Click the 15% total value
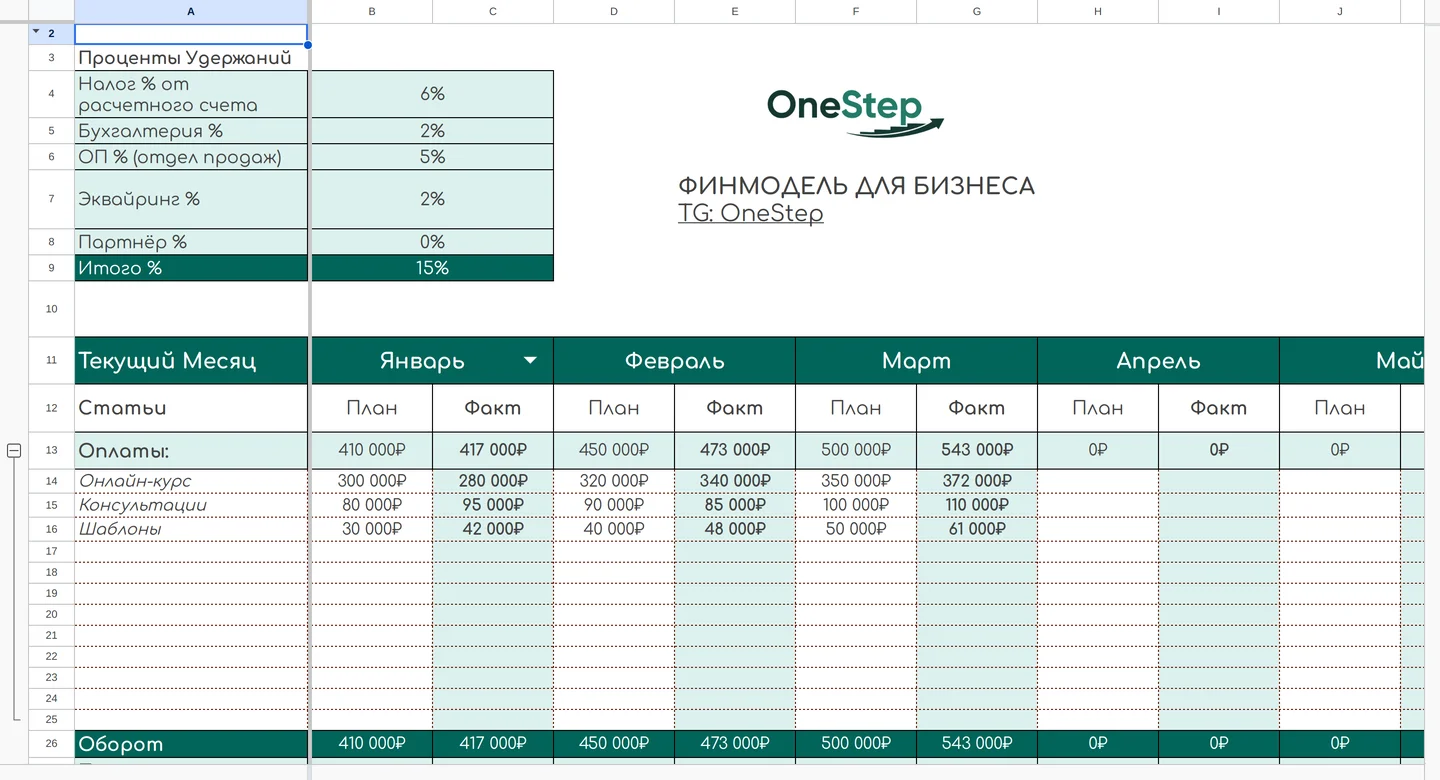This screenshot has height=780, width=1440. coord(432,268)
